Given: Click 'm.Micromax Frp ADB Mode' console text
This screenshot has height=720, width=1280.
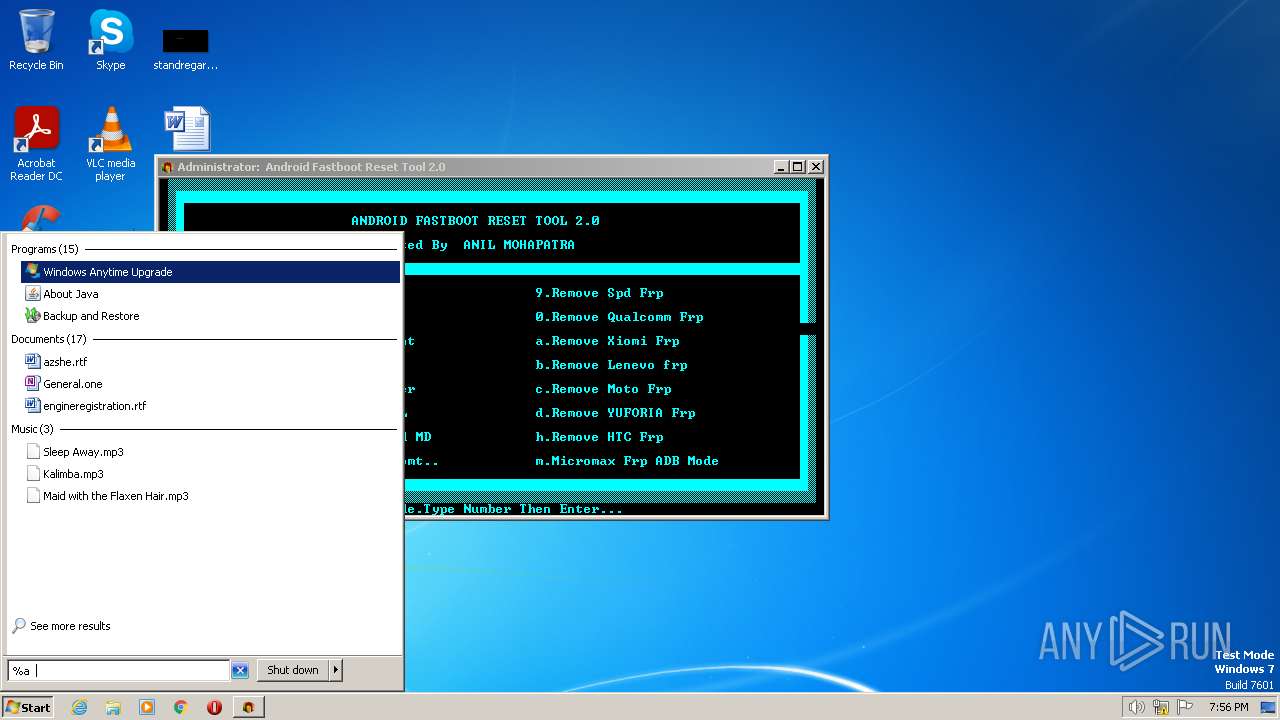Looking at the screenshot, I should [x=627, y=461].
